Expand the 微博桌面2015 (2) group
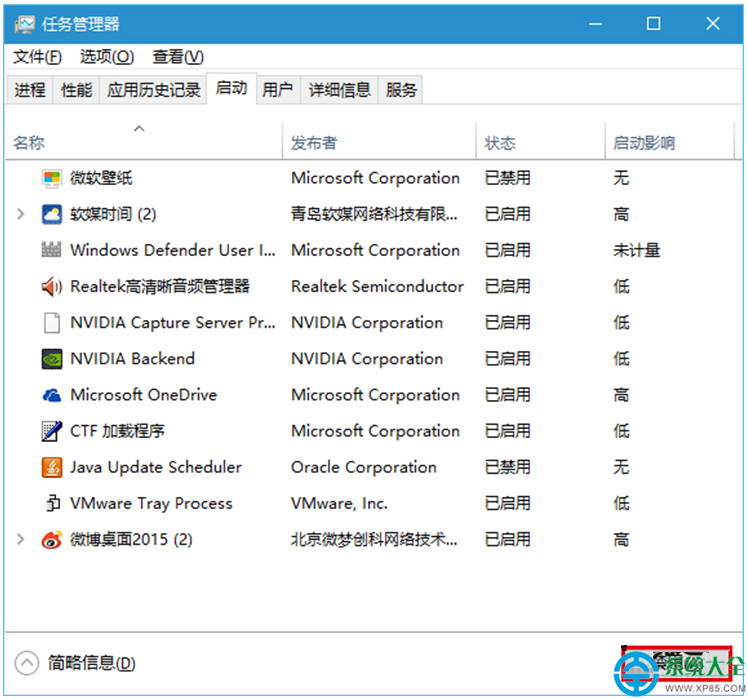This screenshot has height=699, width=748. point(20,540)
